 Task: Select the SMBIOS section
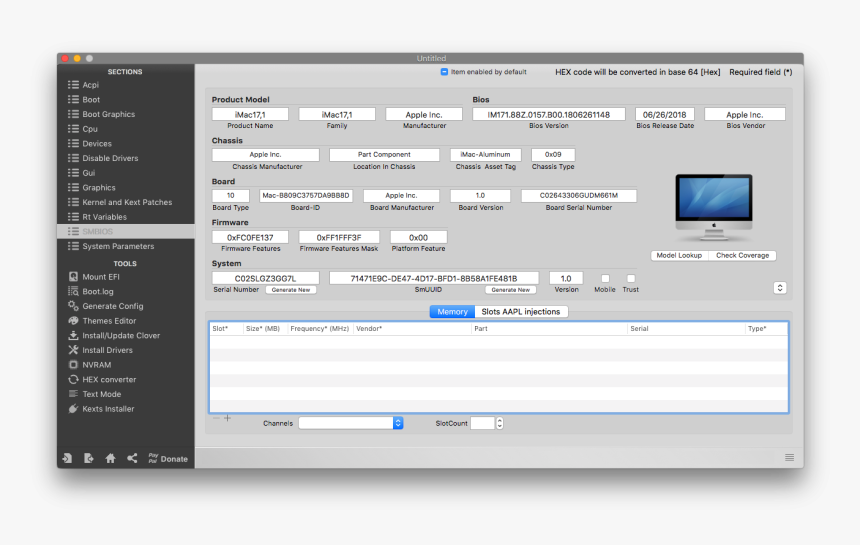point(126,231)
